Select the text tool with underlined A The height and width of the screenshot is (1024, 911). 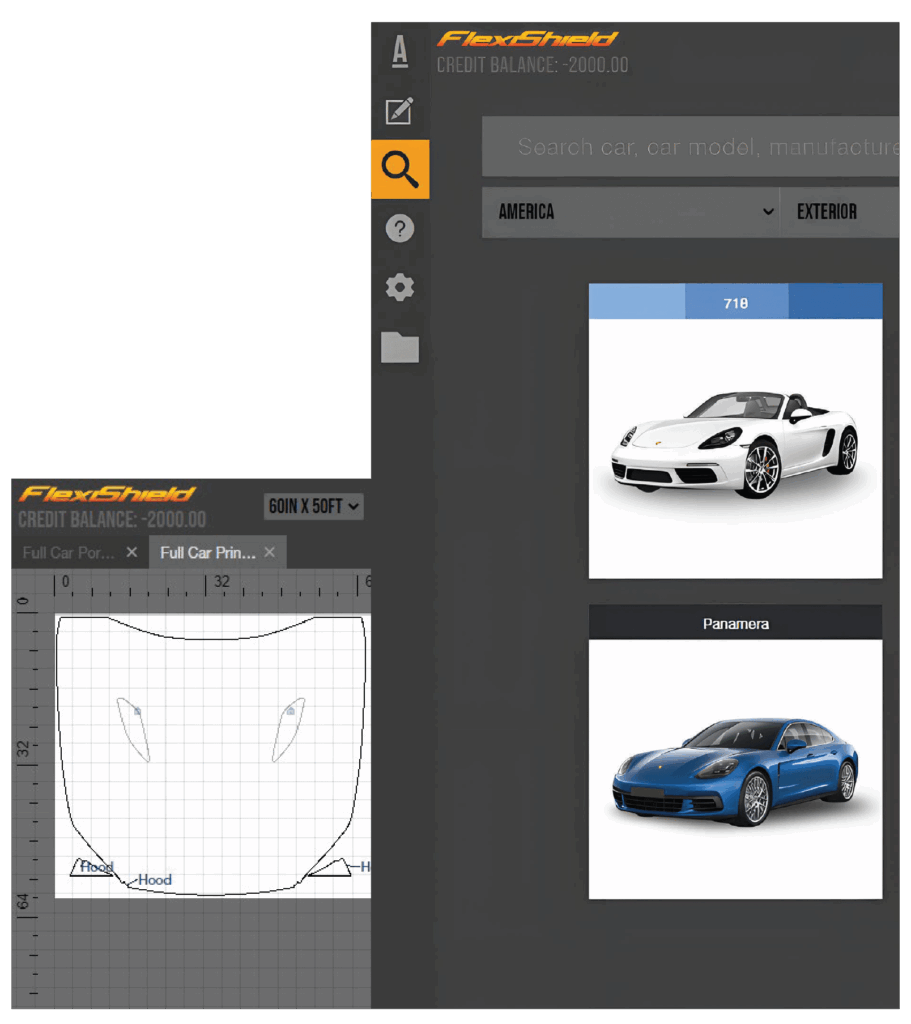click(400, 52)
